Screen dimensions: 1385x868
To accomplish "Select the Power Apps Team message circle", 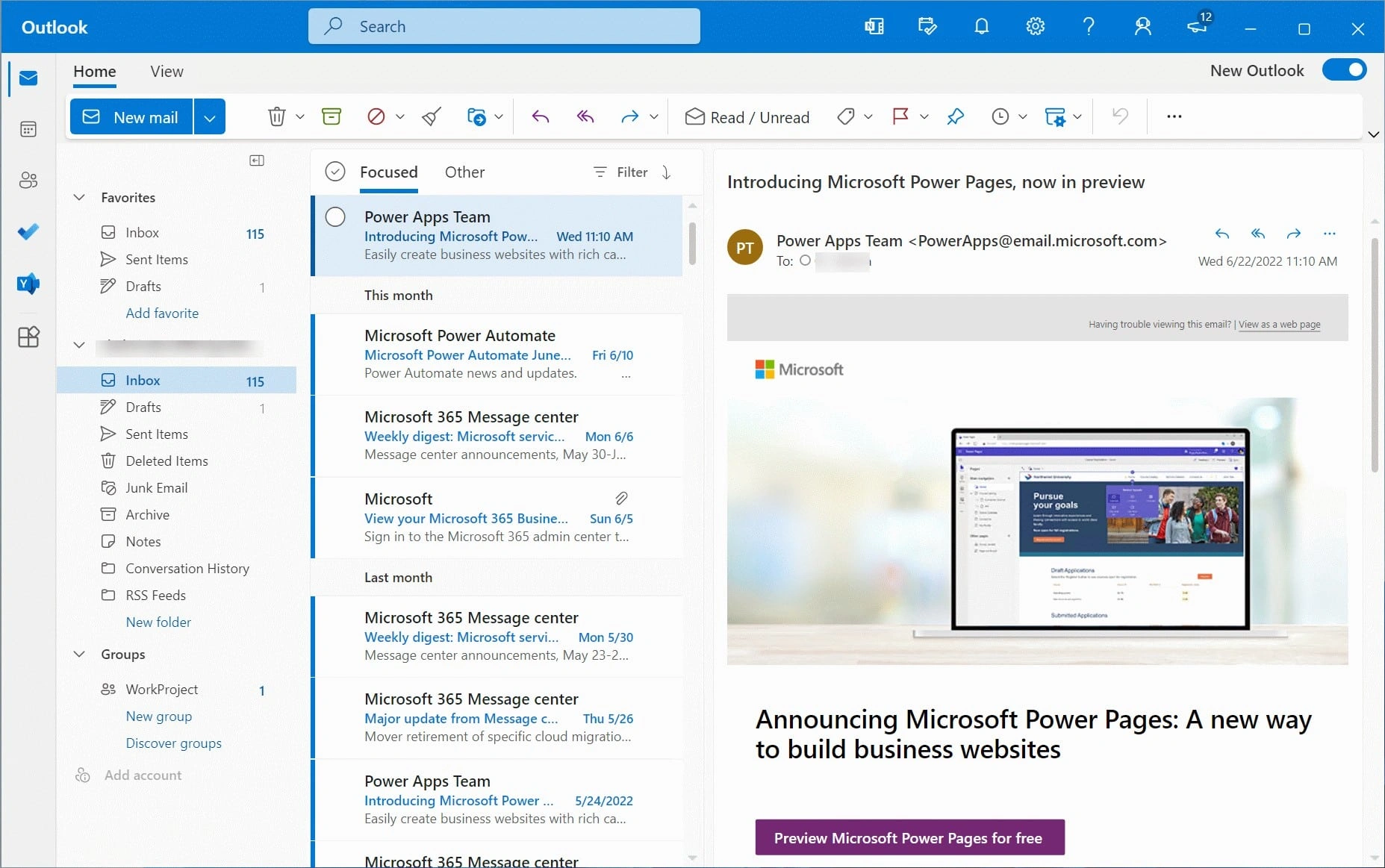I will [x=335, y=217].
